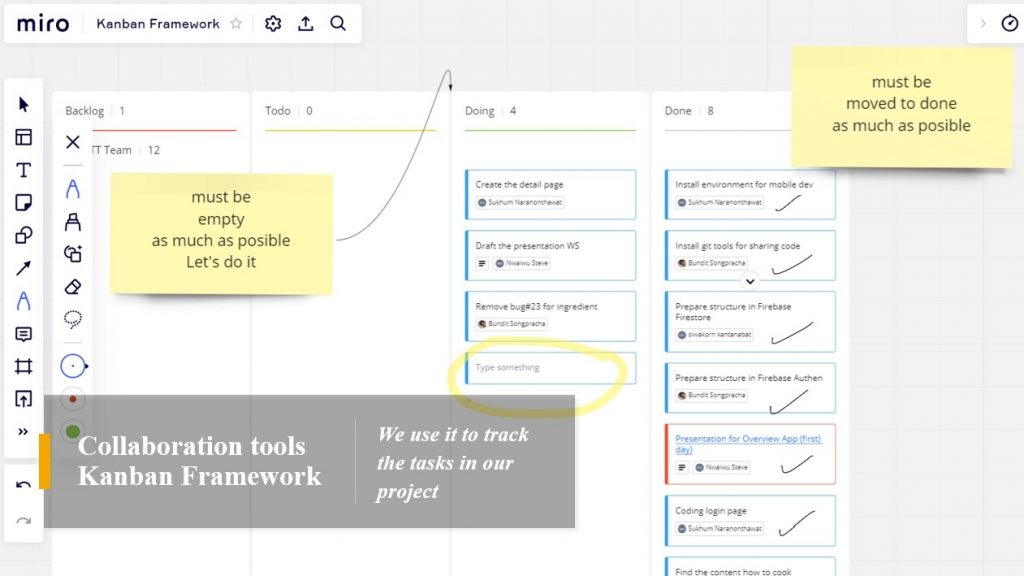Expand chevron below git tools card
Image resolution: width=1024 pixels, height=576 pixels.
(750, 281)
